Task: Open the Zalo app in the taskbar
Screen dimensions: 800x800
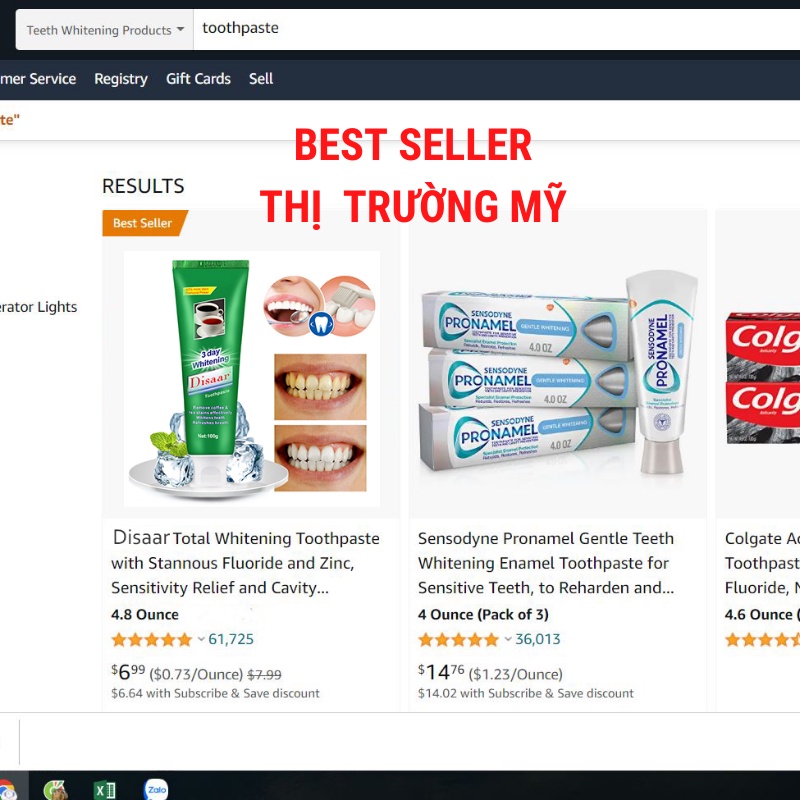Action: click(x=156, y=789)
